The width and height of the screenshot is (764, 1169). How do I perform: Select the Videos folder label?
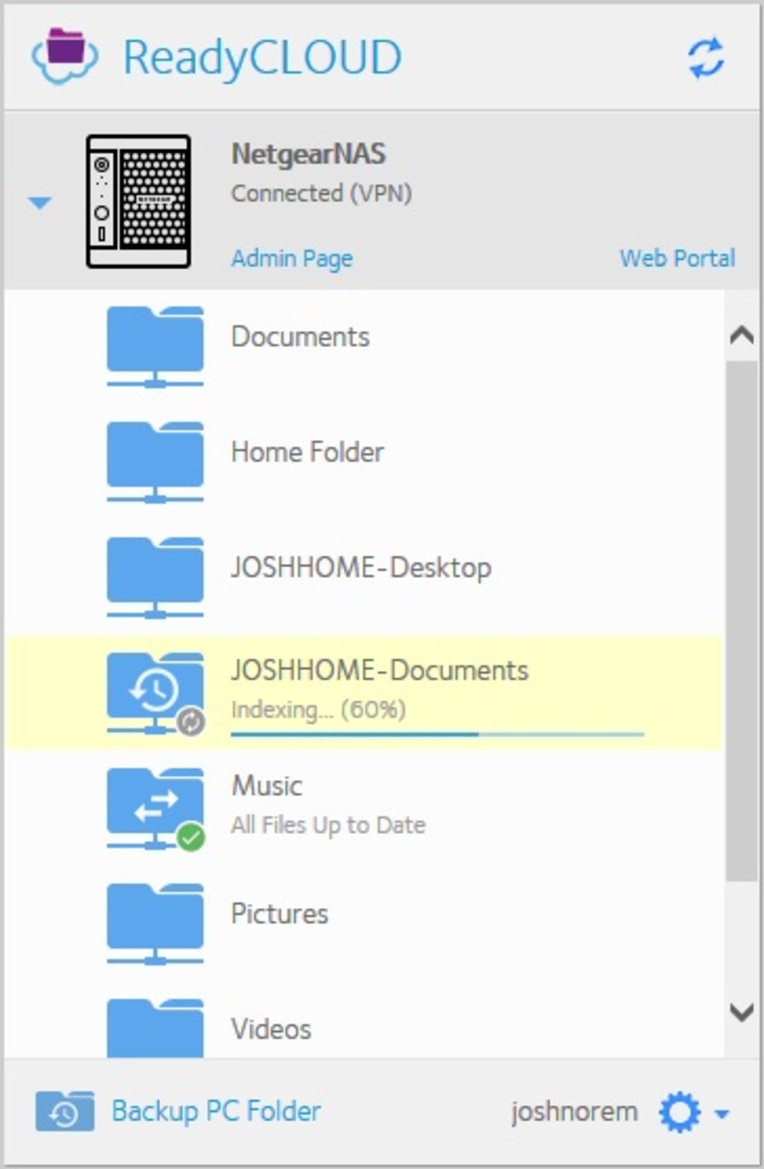click(271, 1030)
